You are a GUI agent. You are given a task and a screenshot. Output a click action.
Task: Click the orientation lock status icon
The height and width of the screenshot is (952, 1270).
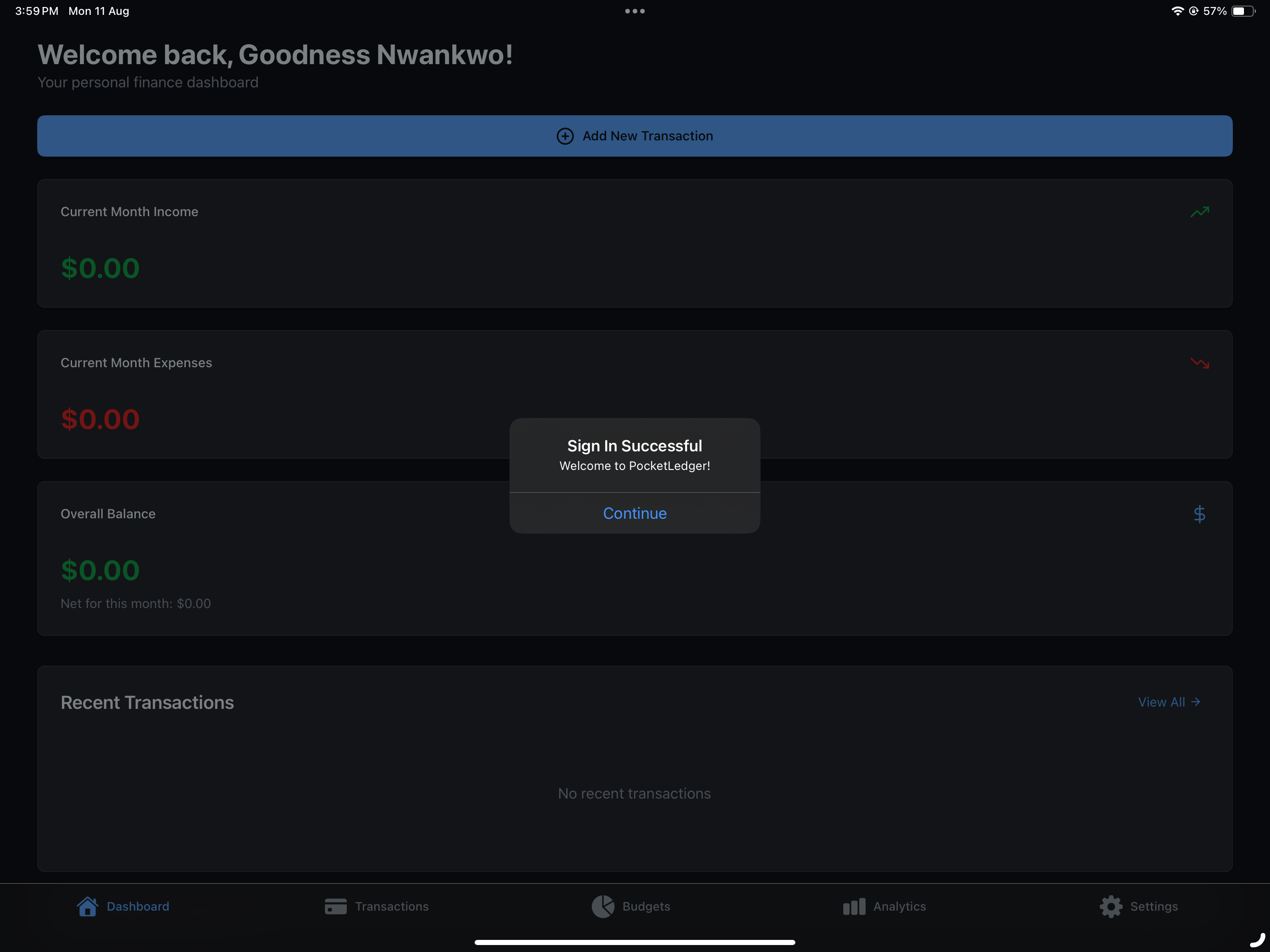(1194, 11)
